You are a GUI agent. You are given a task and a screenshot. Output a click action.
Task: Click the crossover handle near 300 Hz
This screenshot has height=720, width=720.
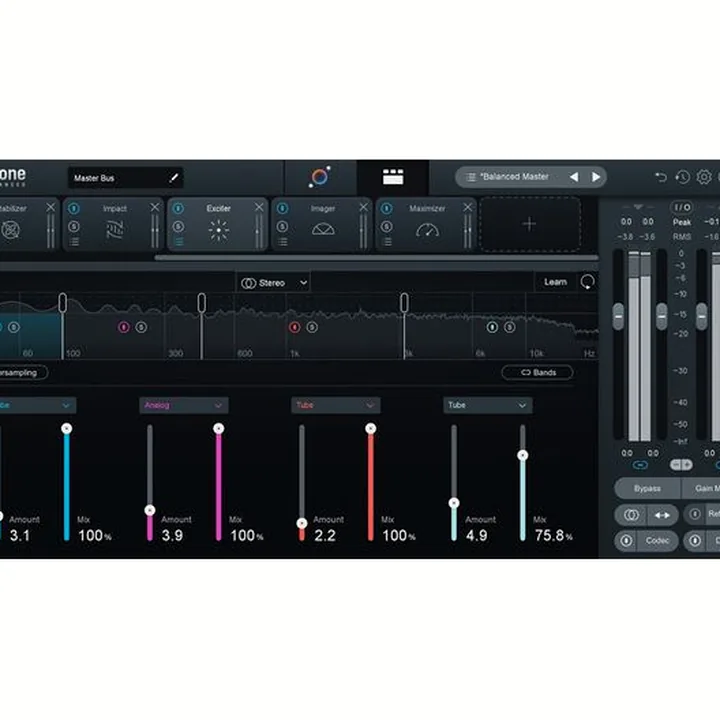(202, 303)
